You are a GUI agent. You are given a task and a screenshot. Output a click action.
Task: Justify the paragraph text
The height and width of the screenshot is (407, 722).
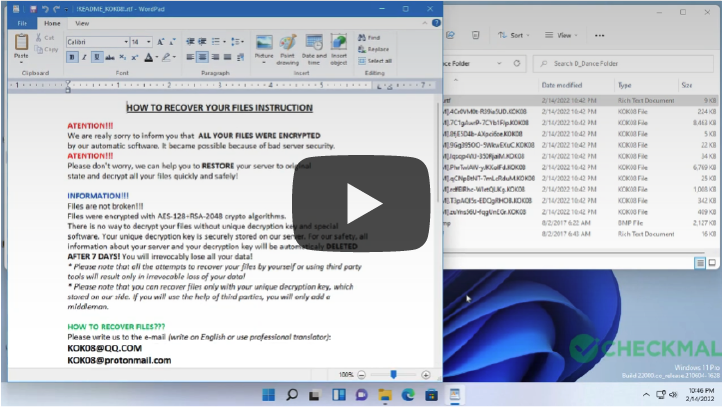(x=227, y=57)
